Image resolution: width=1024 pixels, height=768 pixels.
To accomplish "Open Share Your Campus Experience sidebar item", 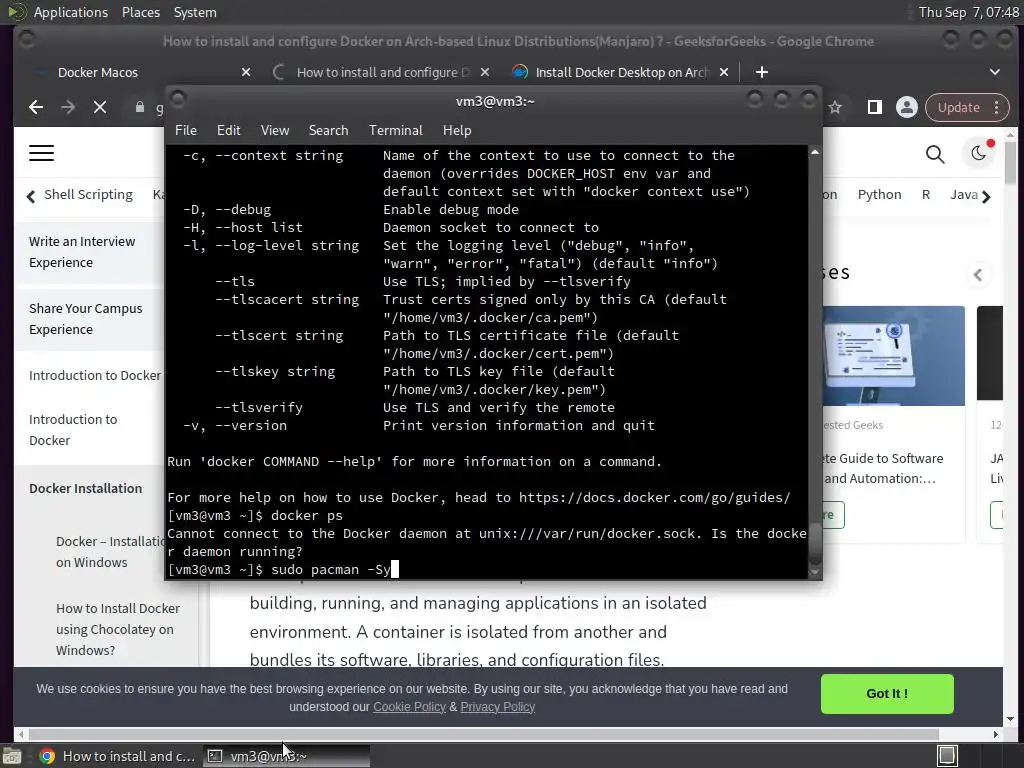I will (x=85, y=319).
